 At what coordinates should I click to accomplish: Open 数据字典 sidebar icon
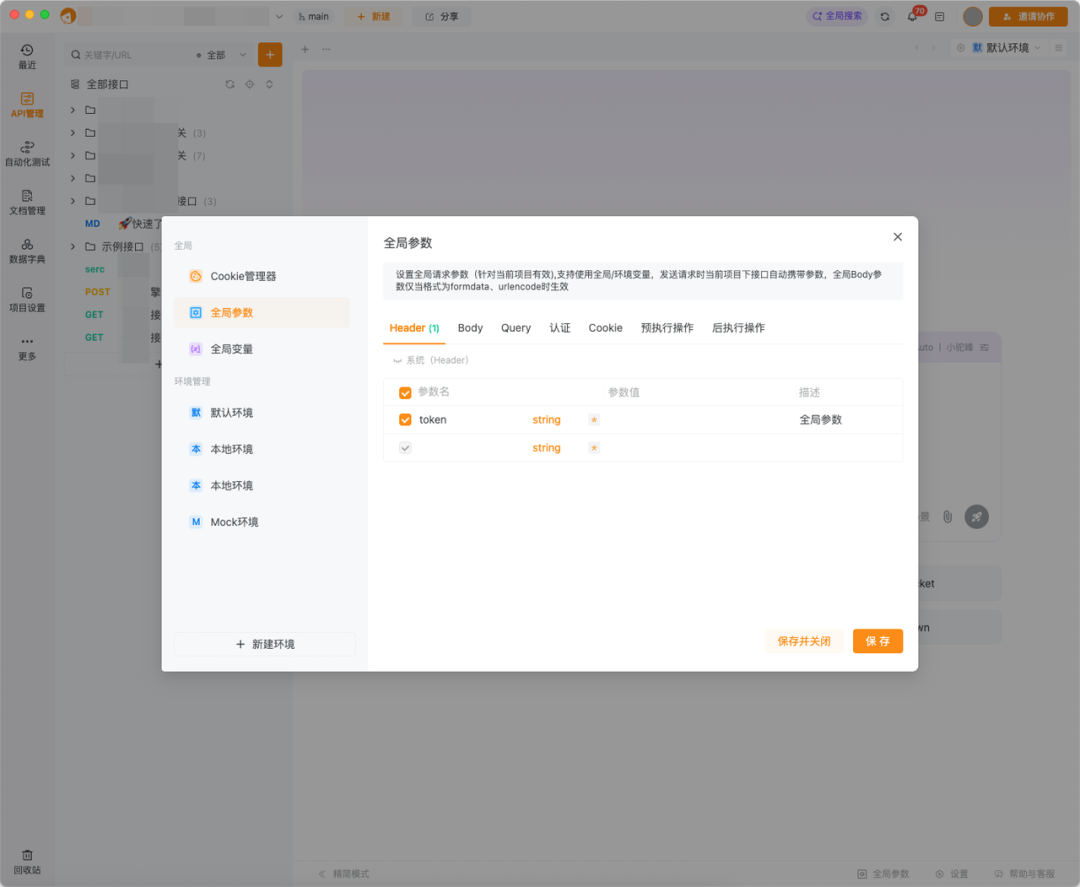27,250
